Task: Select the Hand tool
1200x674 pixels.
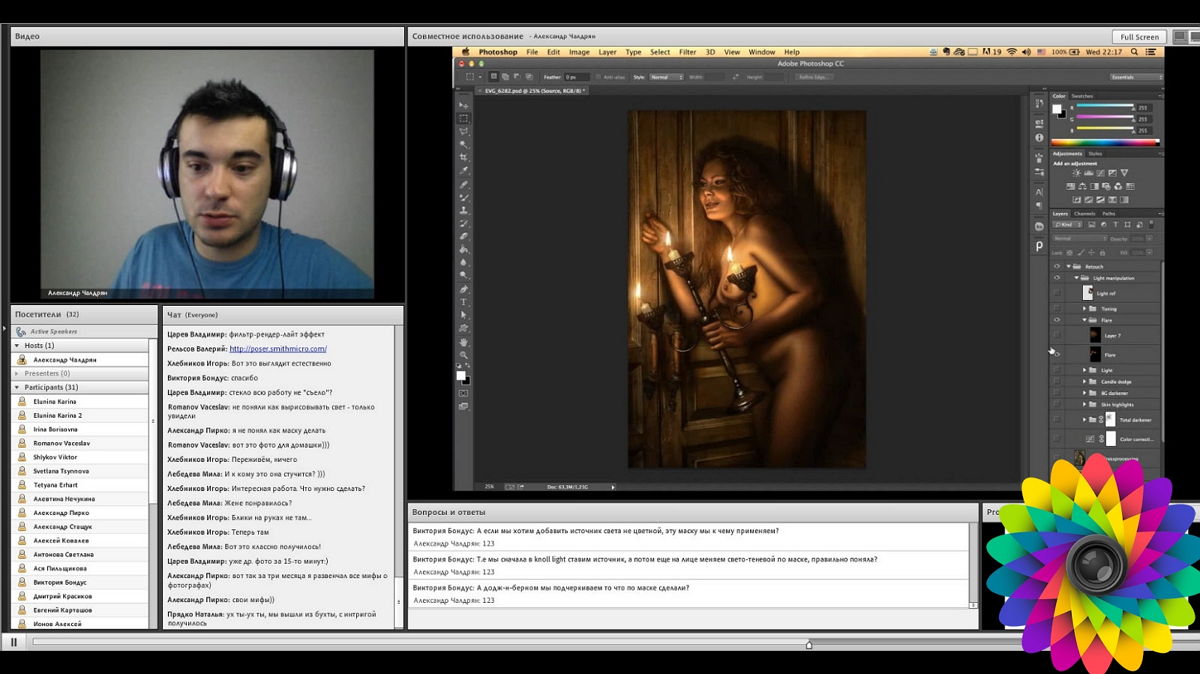Action: (463, 341)
